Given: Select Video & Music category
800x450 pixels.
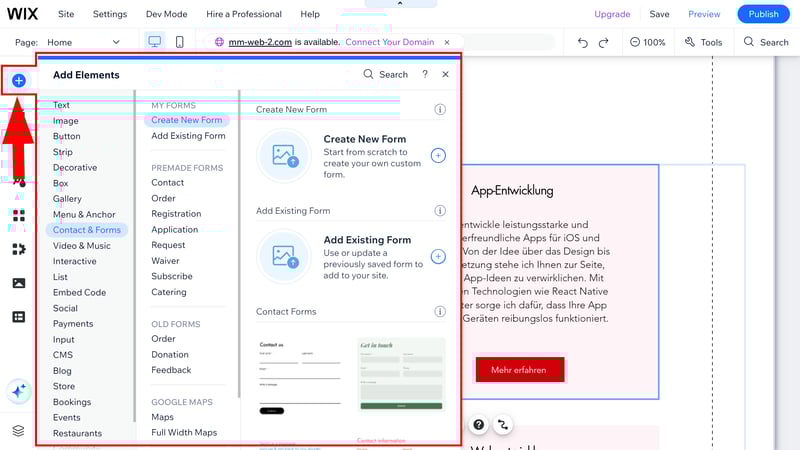Looking at the screenshot, I should 82,245.
